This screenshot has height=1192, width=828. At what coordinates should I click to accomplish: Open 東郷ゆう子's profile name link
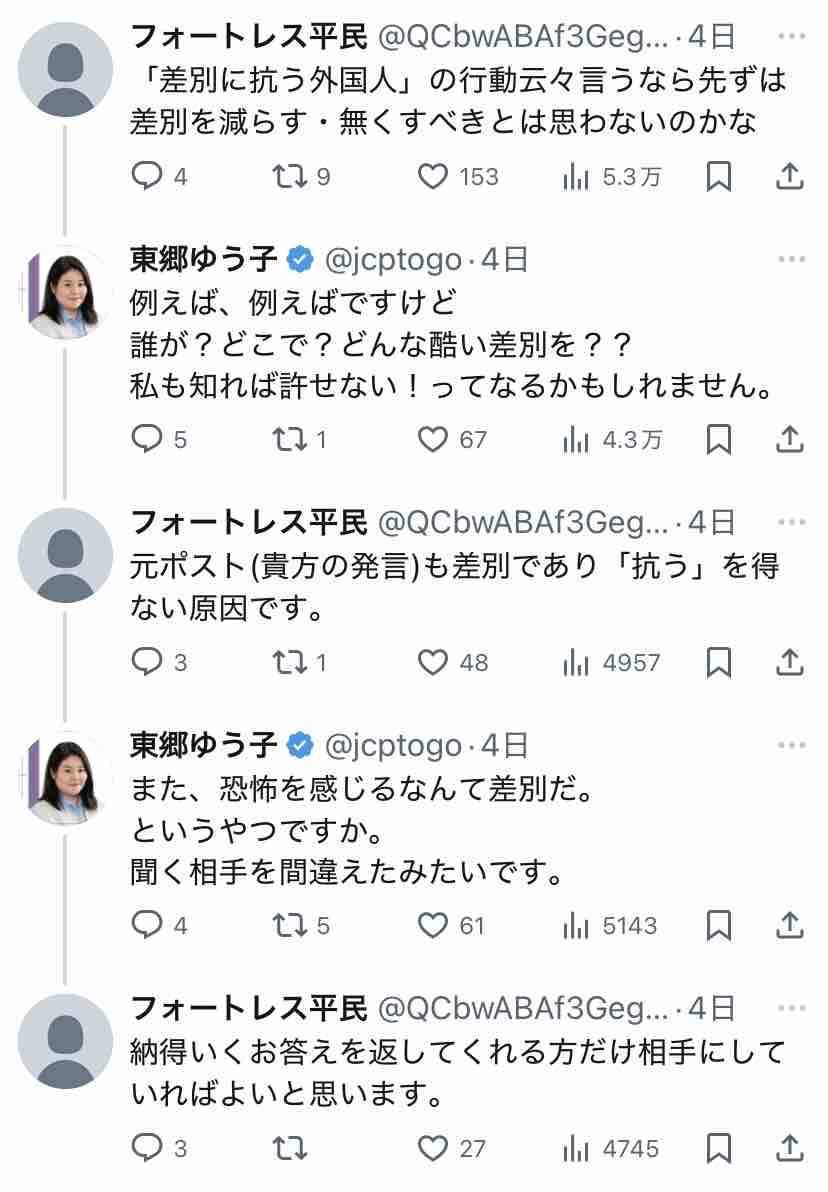click(204, 260)
